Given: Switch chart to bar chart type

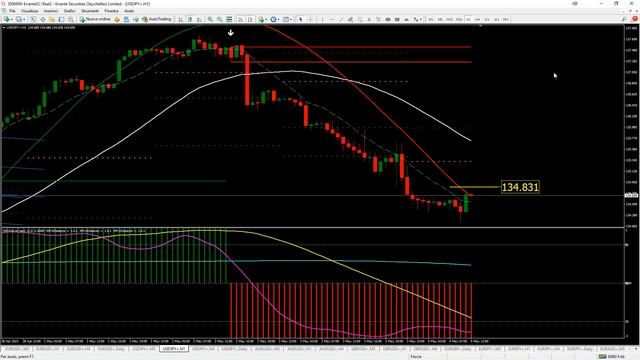Looking at the screenshot, I should pos(180,19).
